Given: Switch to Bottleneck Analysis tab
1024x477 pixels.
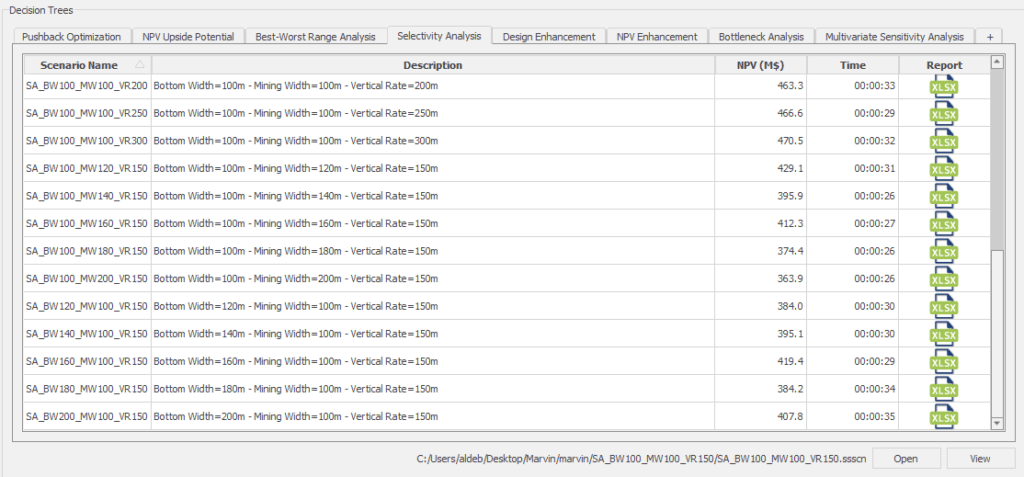Looking at the screenshot, I should (761, 37).
